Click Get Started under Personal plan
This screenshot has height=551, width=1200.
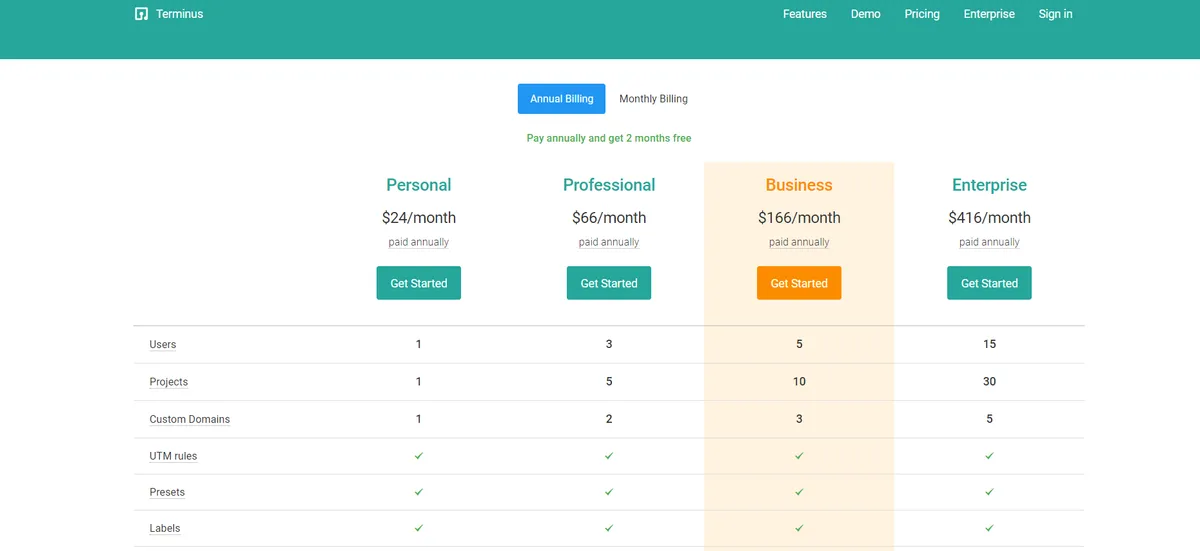(x=418, y=283)
